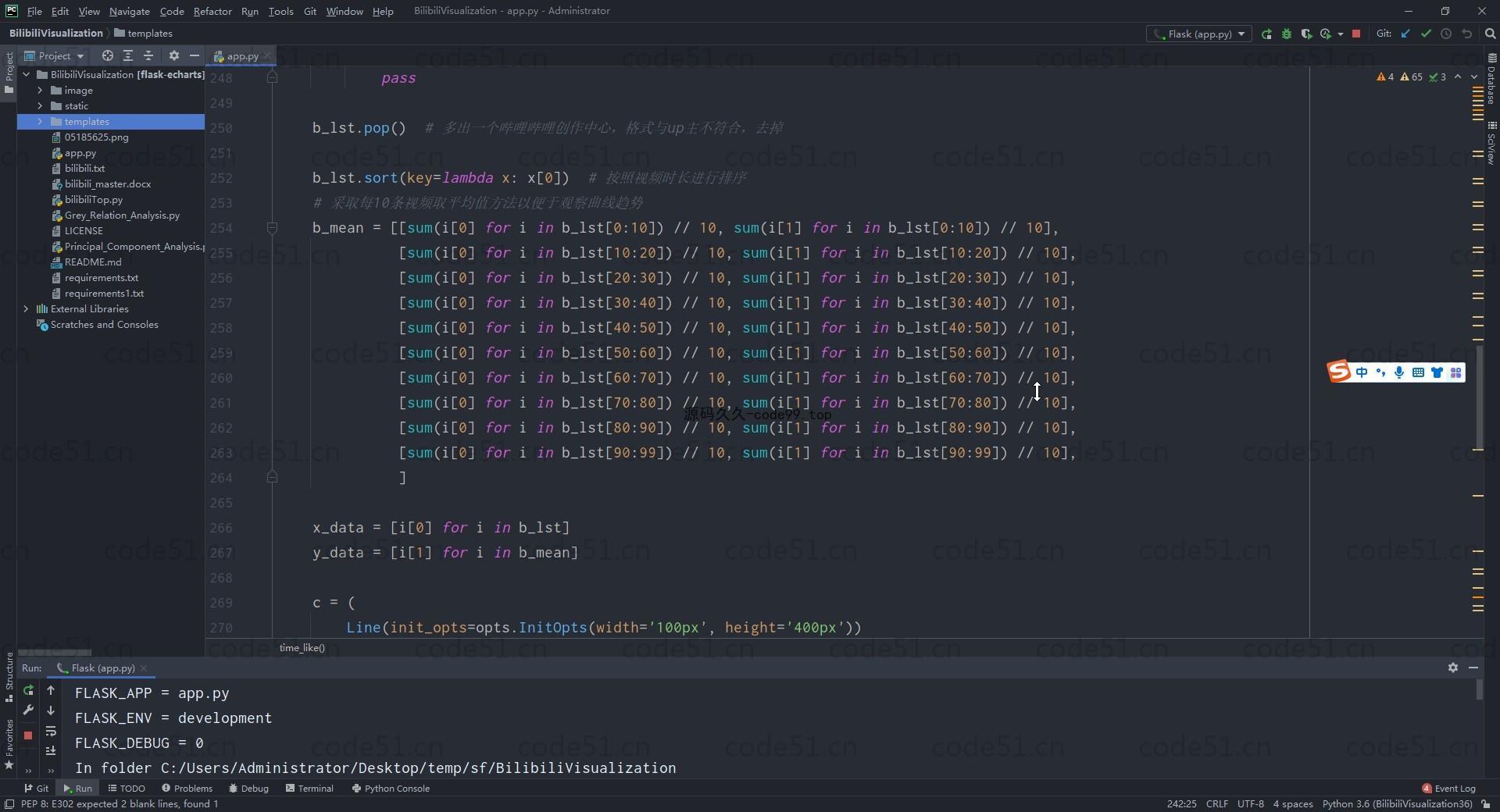The image size is (1500, 812).
Task: Jump to previous highlighted error arrow
Action: [1458, 77]
